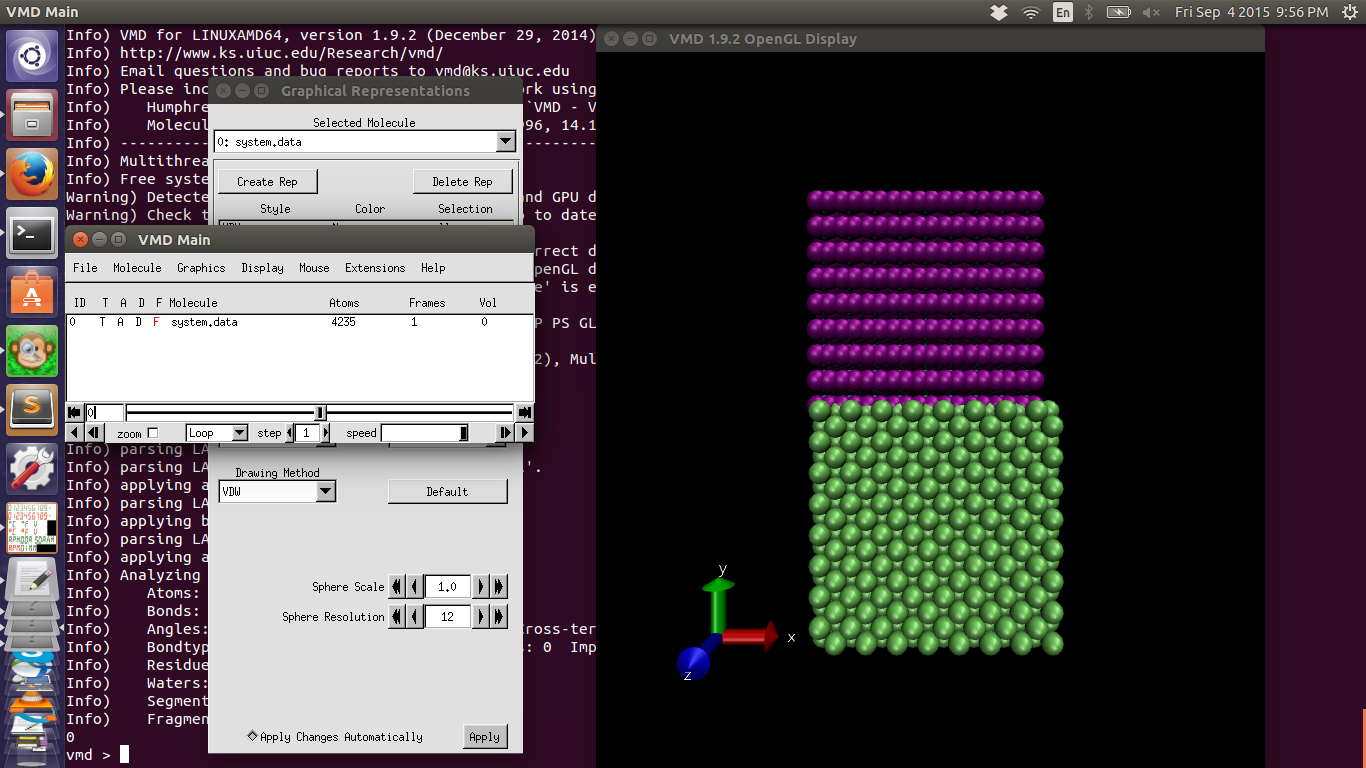The width and height of the screenshot is (1366, 768).
Task: Play animation in reverse in VMD Main
Action: coord(74,432)
